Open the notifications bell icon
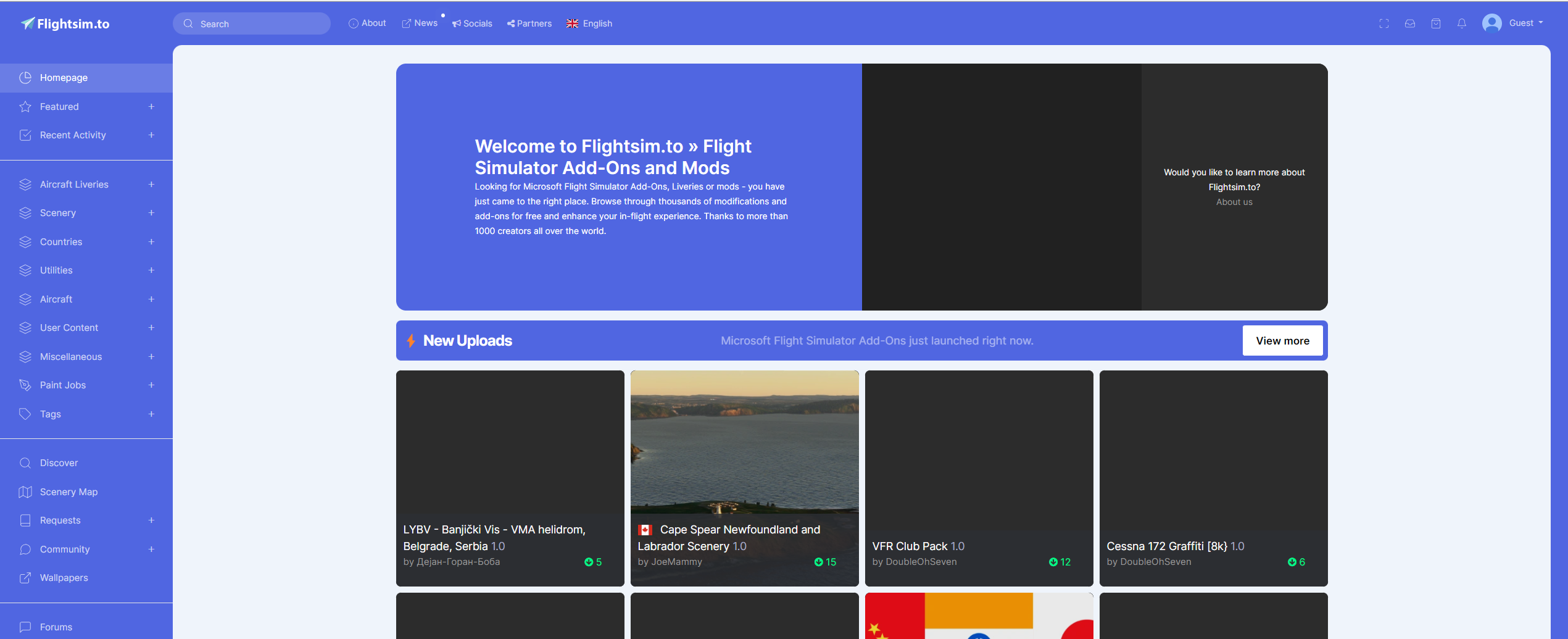This screenshot has width=1568, height=639. pyautogui.click(x=1462, y=23)
